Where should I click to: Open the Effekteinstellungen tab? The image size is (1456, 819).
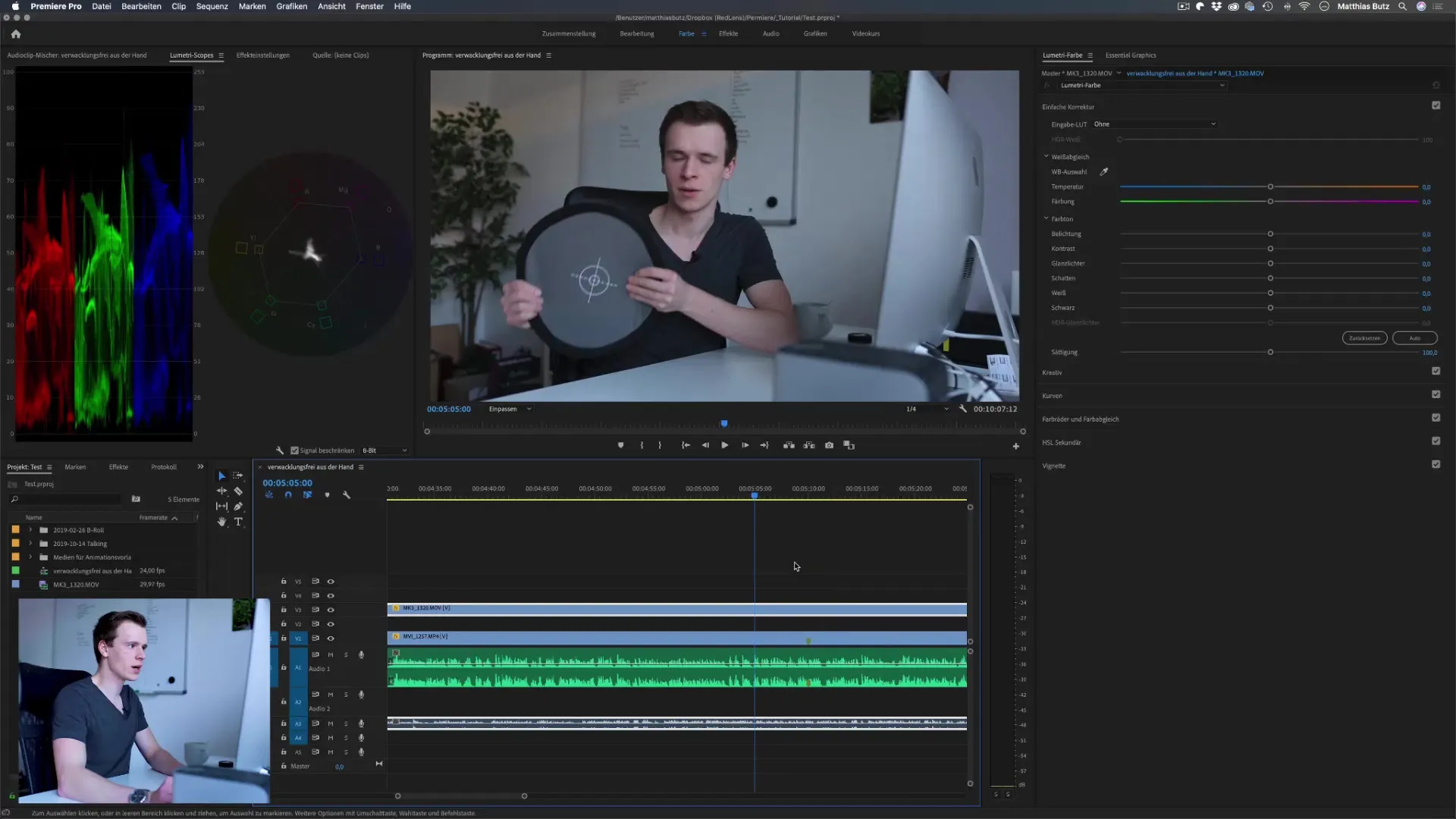(x=262, y=55)
